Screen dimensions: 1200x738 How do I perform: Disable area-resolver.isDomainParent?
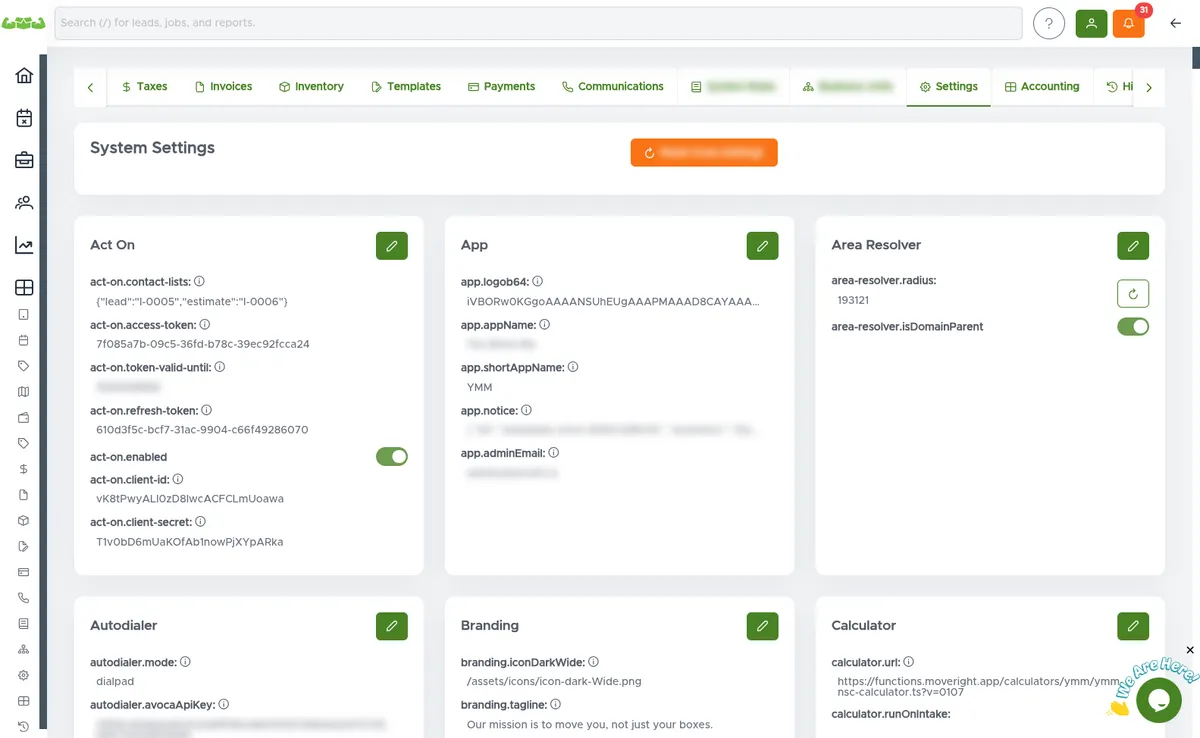point(1133,326)
